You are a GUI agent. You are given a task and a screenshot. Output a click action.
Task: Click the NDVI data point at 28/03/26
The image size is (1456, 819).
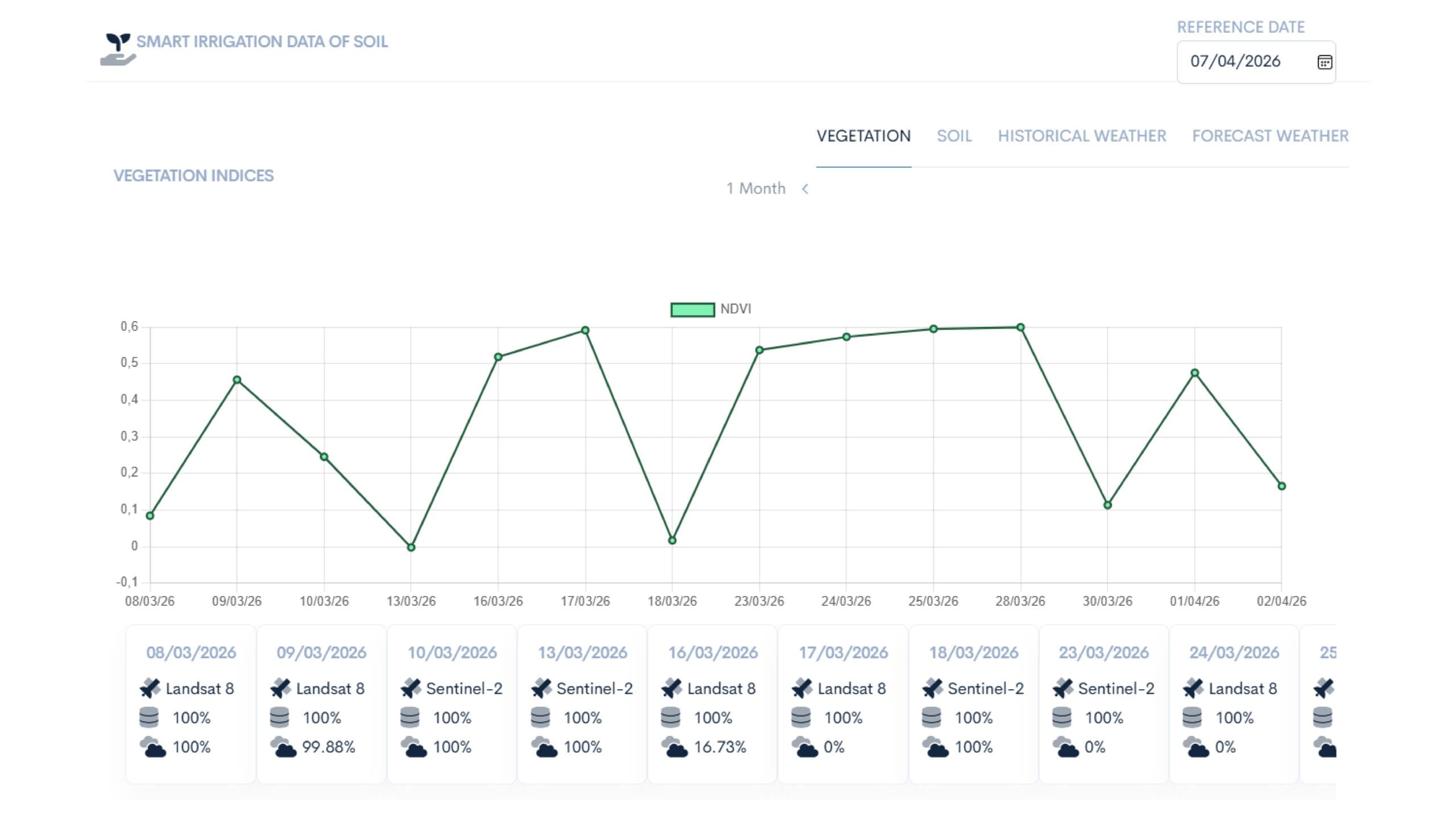1020,328
